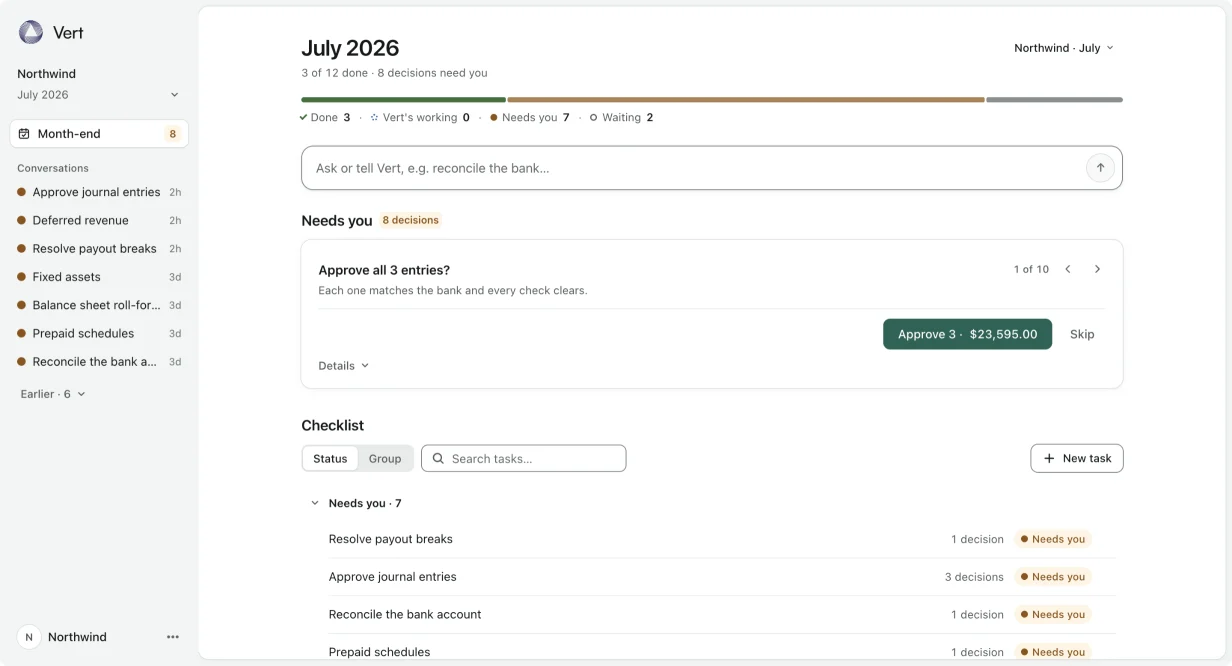Go to previous decision with left chevron
The width and height of the screenshot is (1232, 666).
[x=1068, y=269]
